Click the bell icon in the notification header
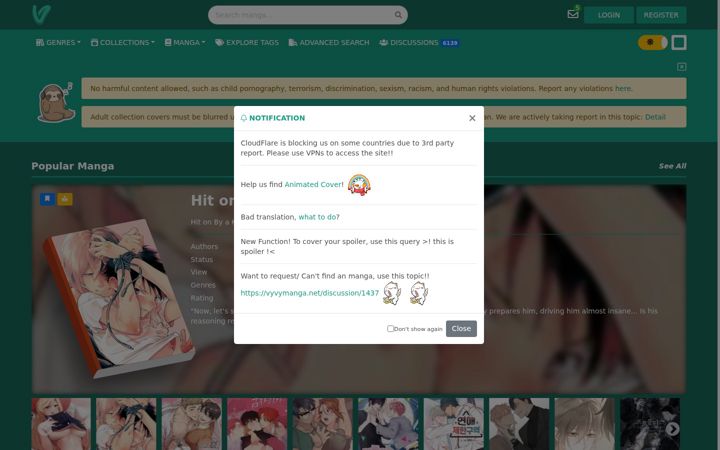 click(x=244, y=118)
